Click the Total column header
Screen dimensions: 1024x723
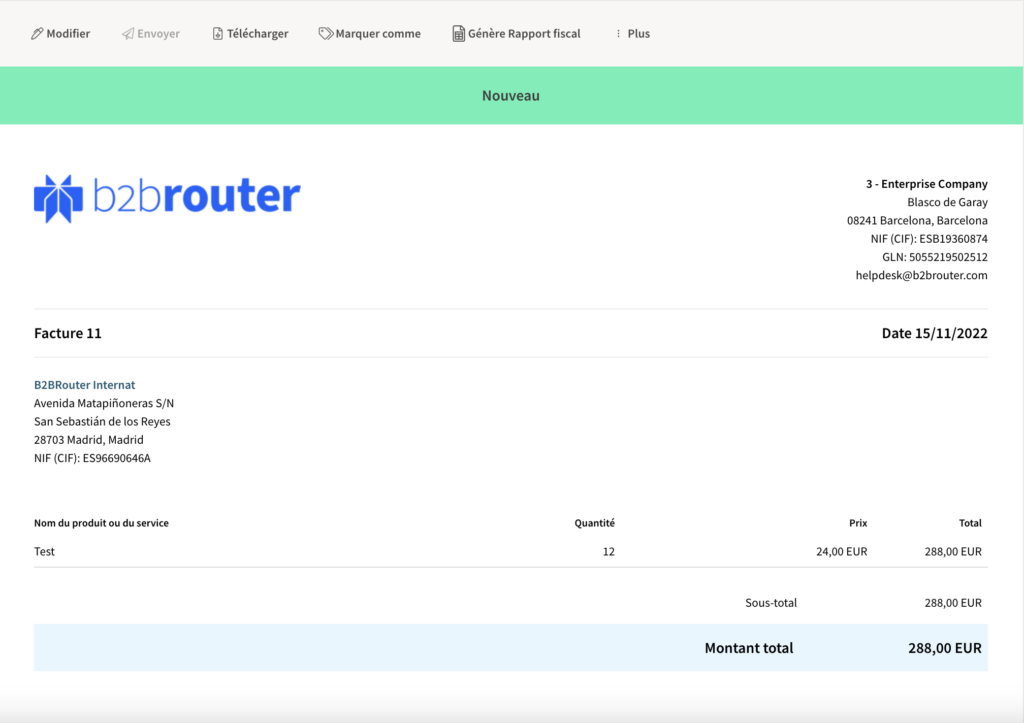[970, 522]
